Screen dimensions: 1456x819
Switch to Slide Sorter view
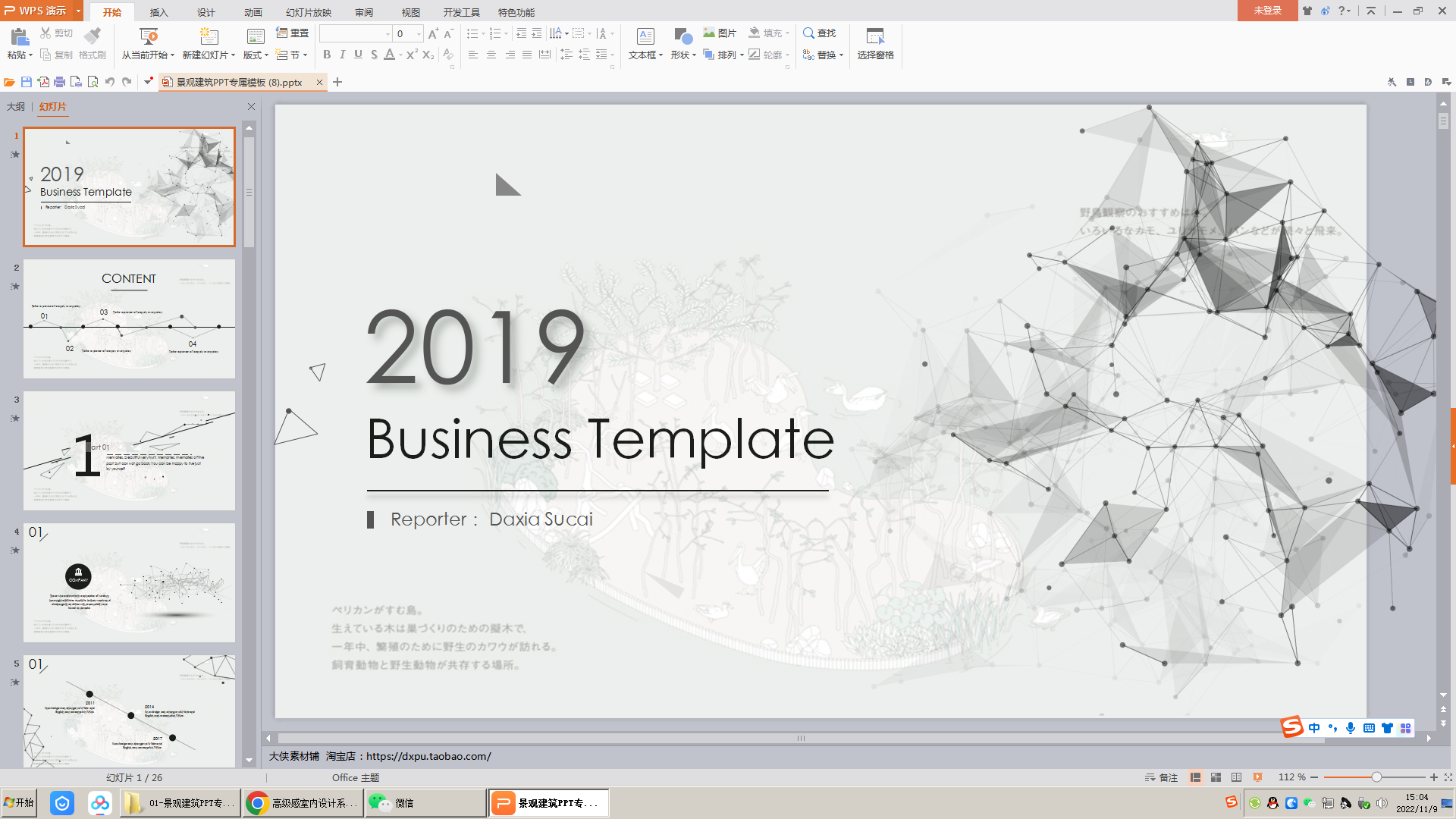coord(1216,777)
